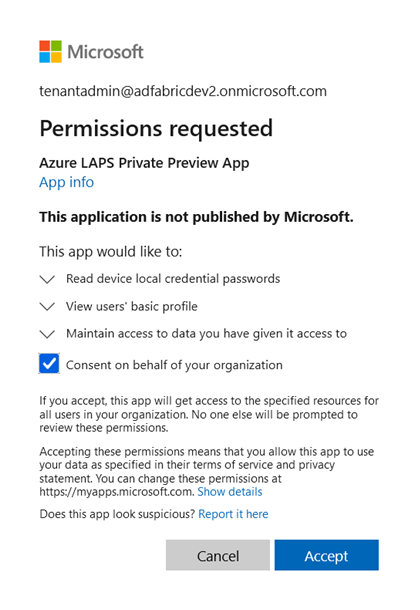The image size is (420, 610).
Task: Click the 'Read device local credential passwords' text
Action: [x=173, y=279]
